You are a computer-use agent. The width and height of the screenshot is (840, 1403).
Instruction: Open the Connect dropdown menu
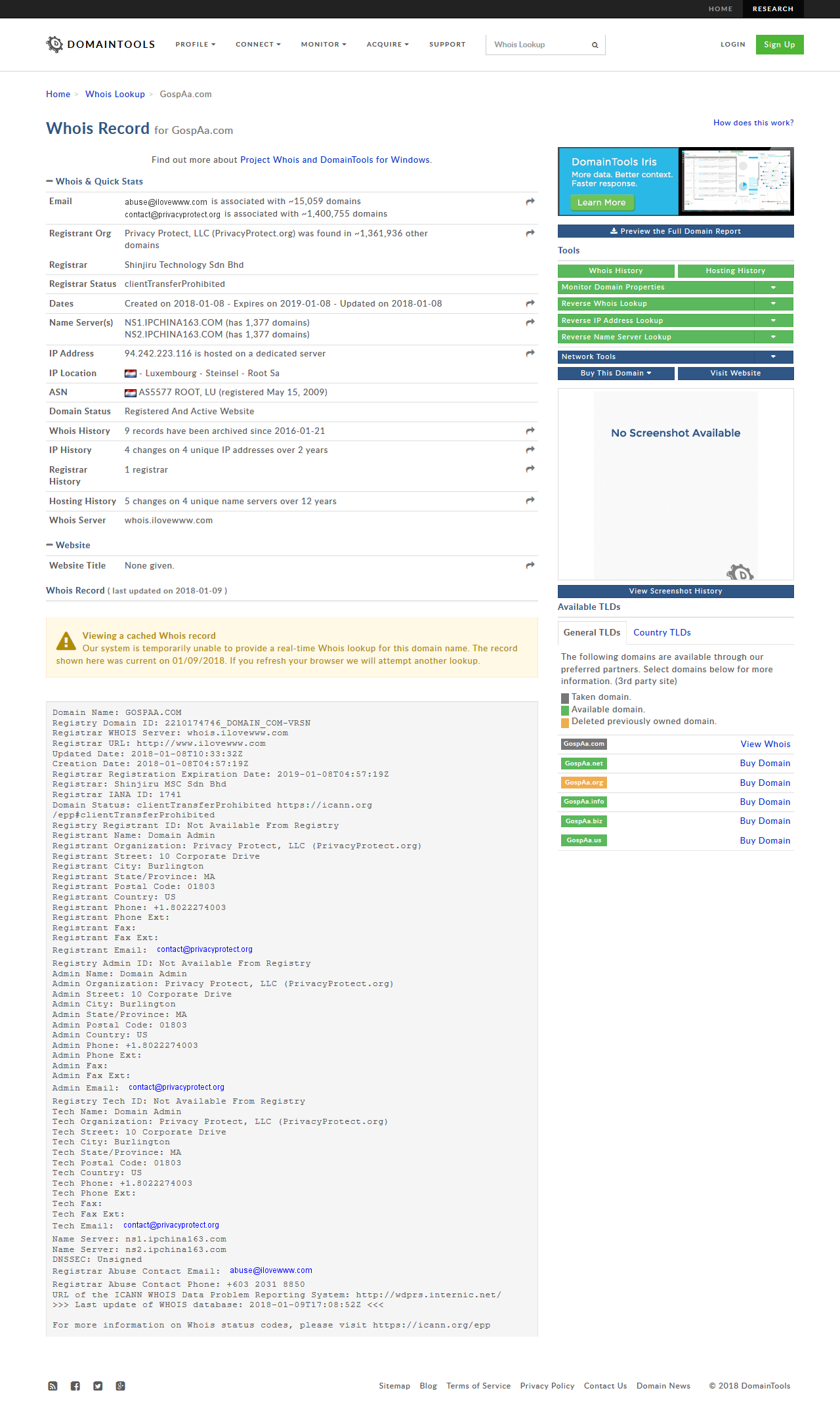(x=258, y=45)
